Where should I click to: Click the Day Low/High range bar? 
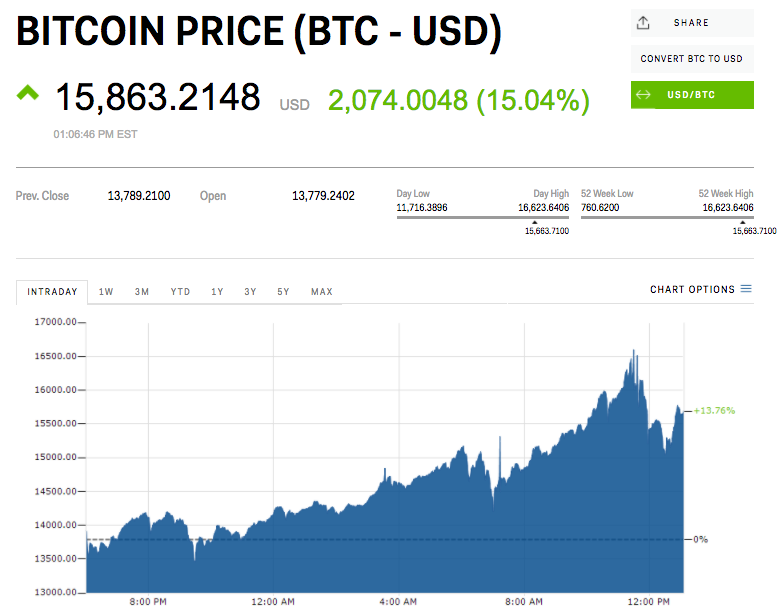pos(483,217)
